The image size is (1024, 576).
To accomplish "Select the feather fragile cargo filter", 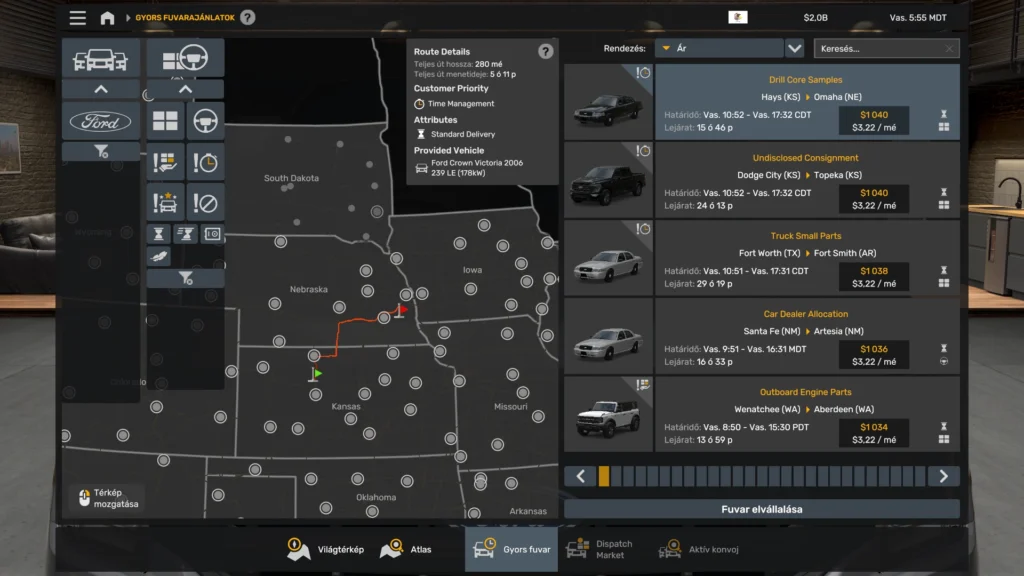I will [159, 257].
